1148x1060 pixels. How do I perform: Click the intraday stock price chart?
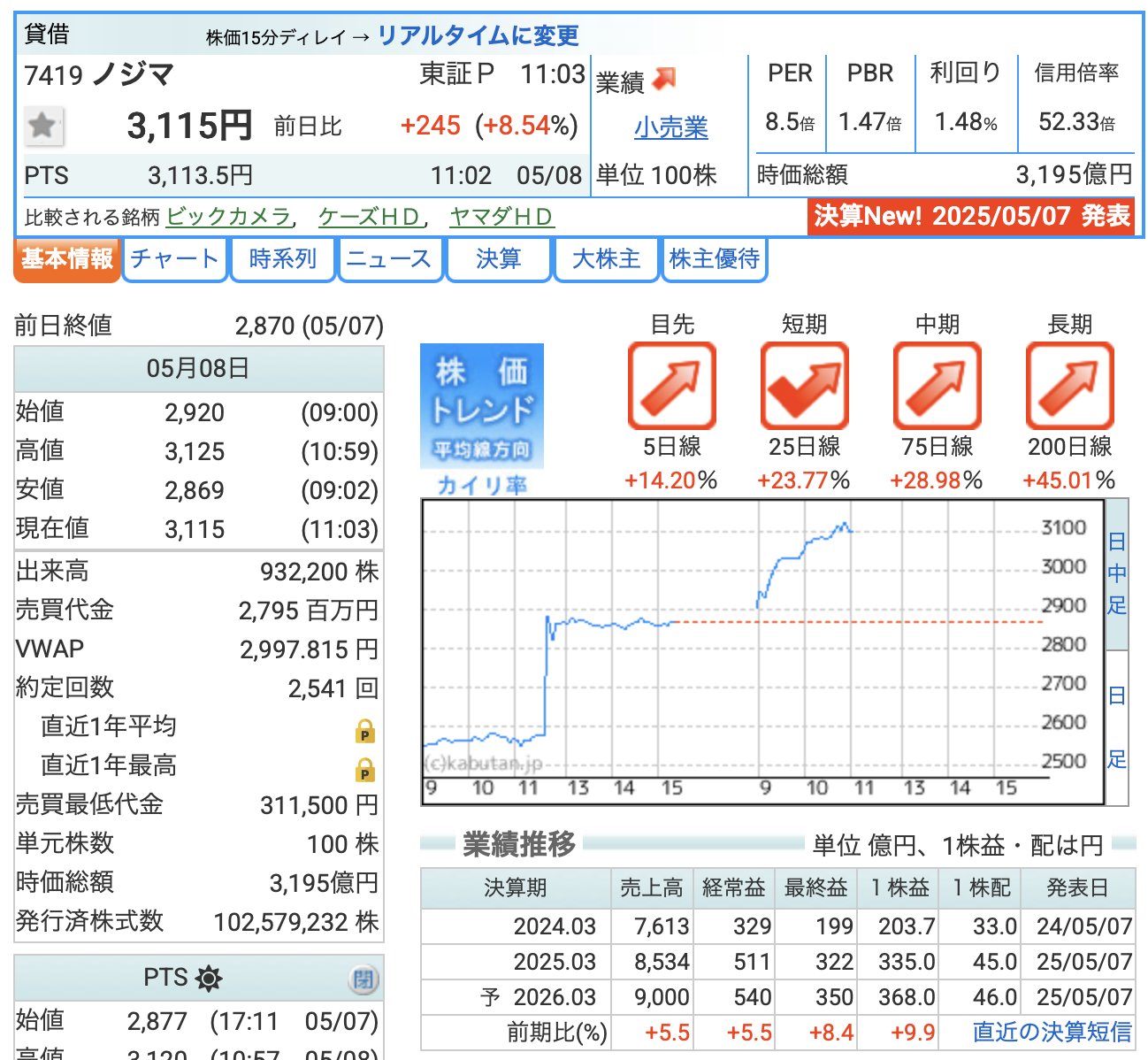tap(763, 651)
